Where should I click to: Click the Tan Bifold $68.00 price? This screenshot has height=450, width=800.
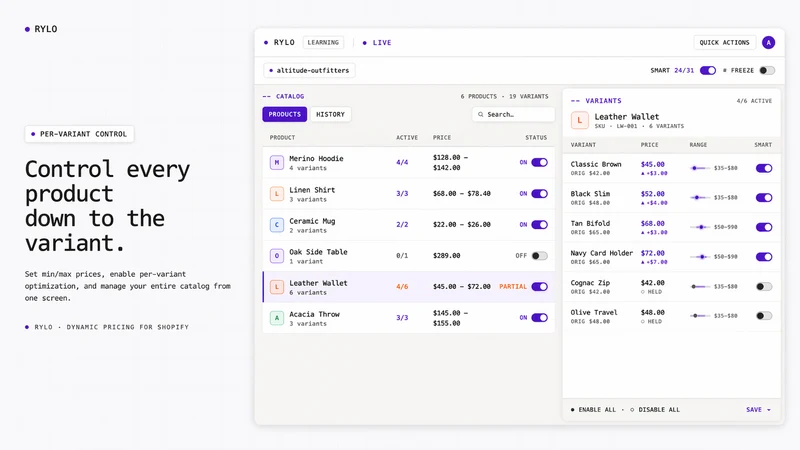[653, 223]
